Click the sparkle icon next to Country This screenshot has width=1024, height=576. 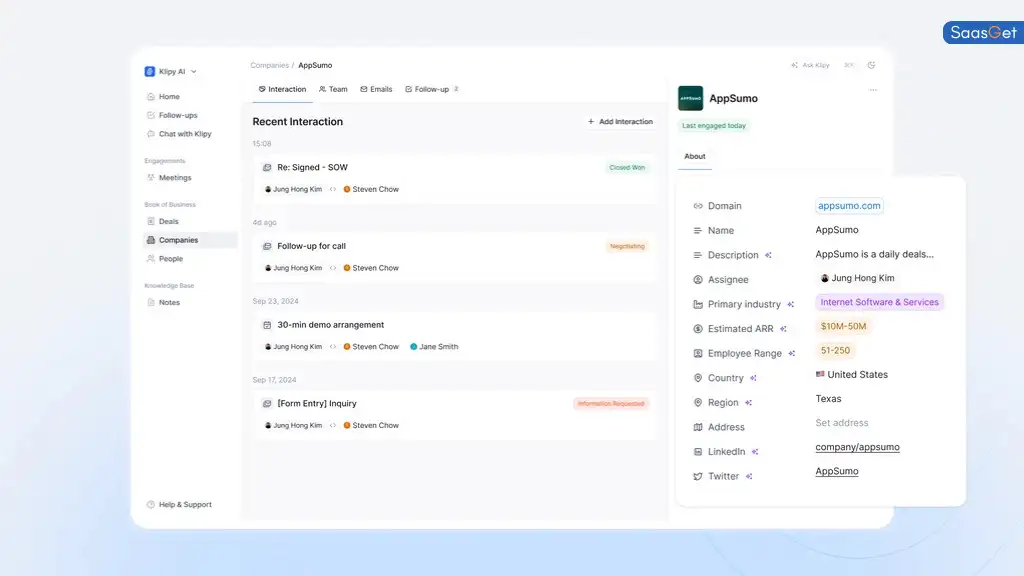(754, 378)
